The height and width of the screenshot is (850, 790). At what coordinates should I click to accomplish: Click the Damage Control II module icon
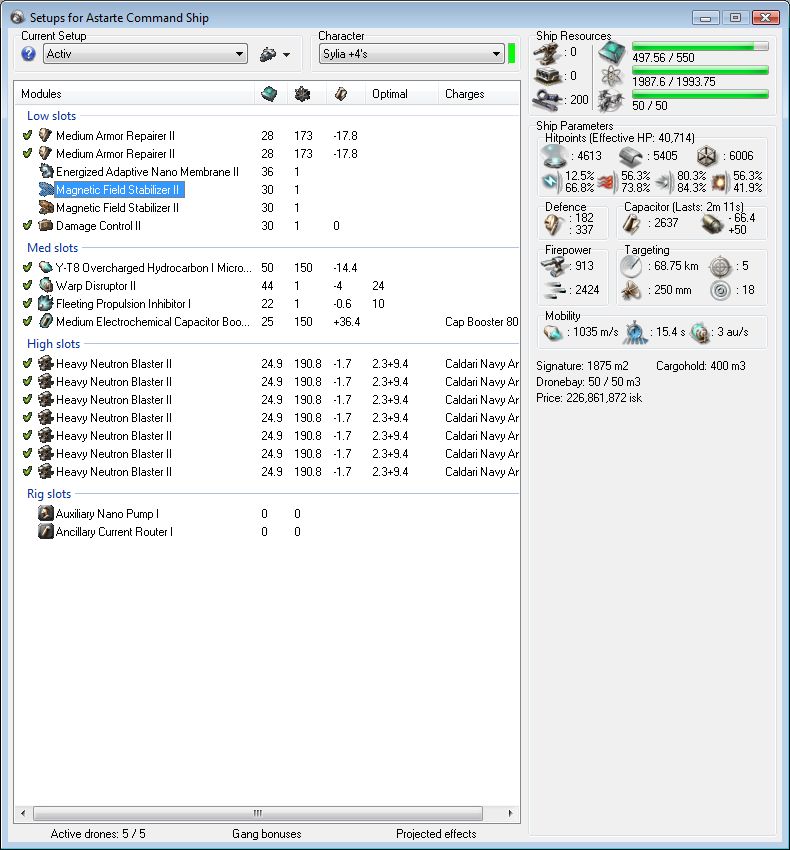click(46, 225)
